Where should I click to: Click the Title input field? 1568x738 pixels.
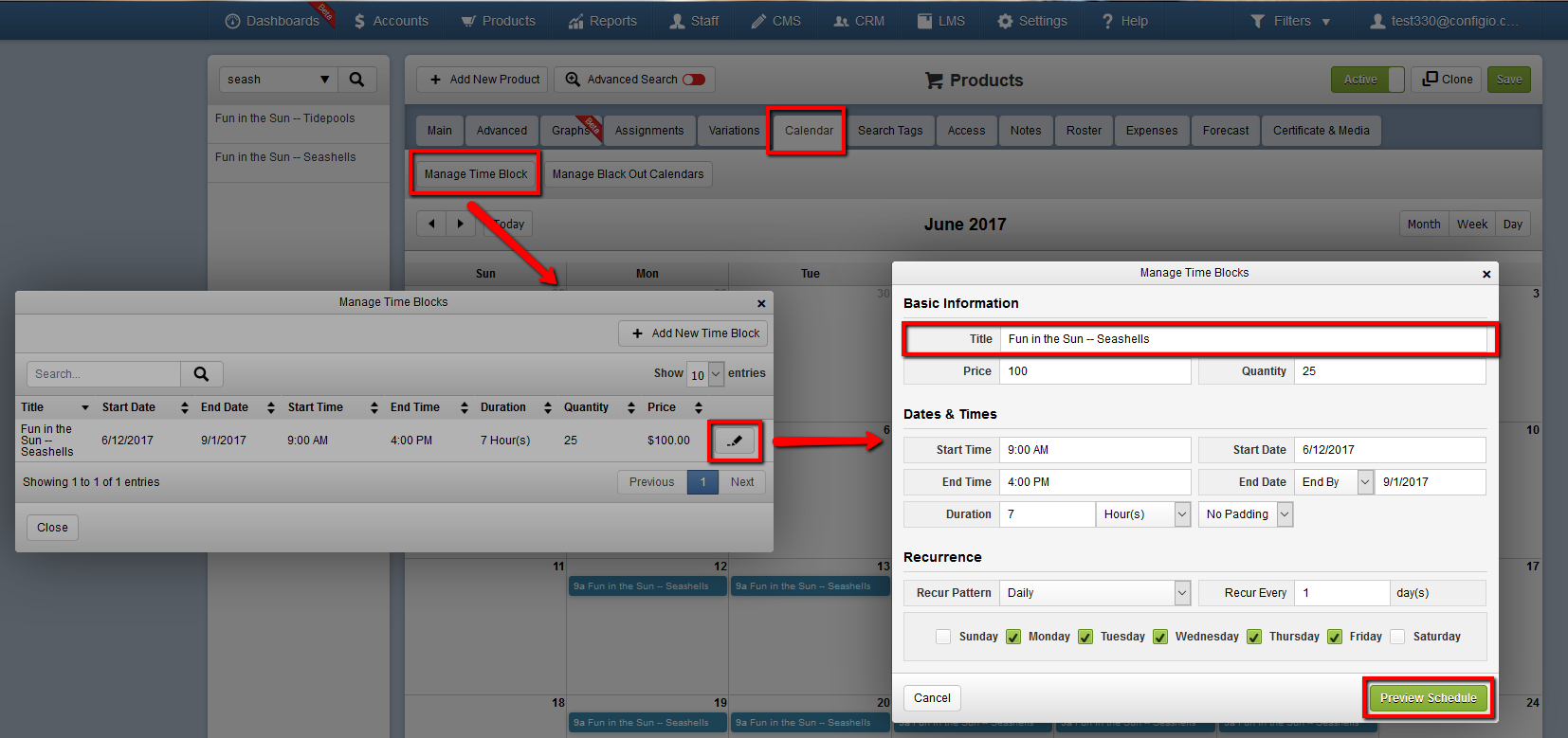coord(1244,339)
